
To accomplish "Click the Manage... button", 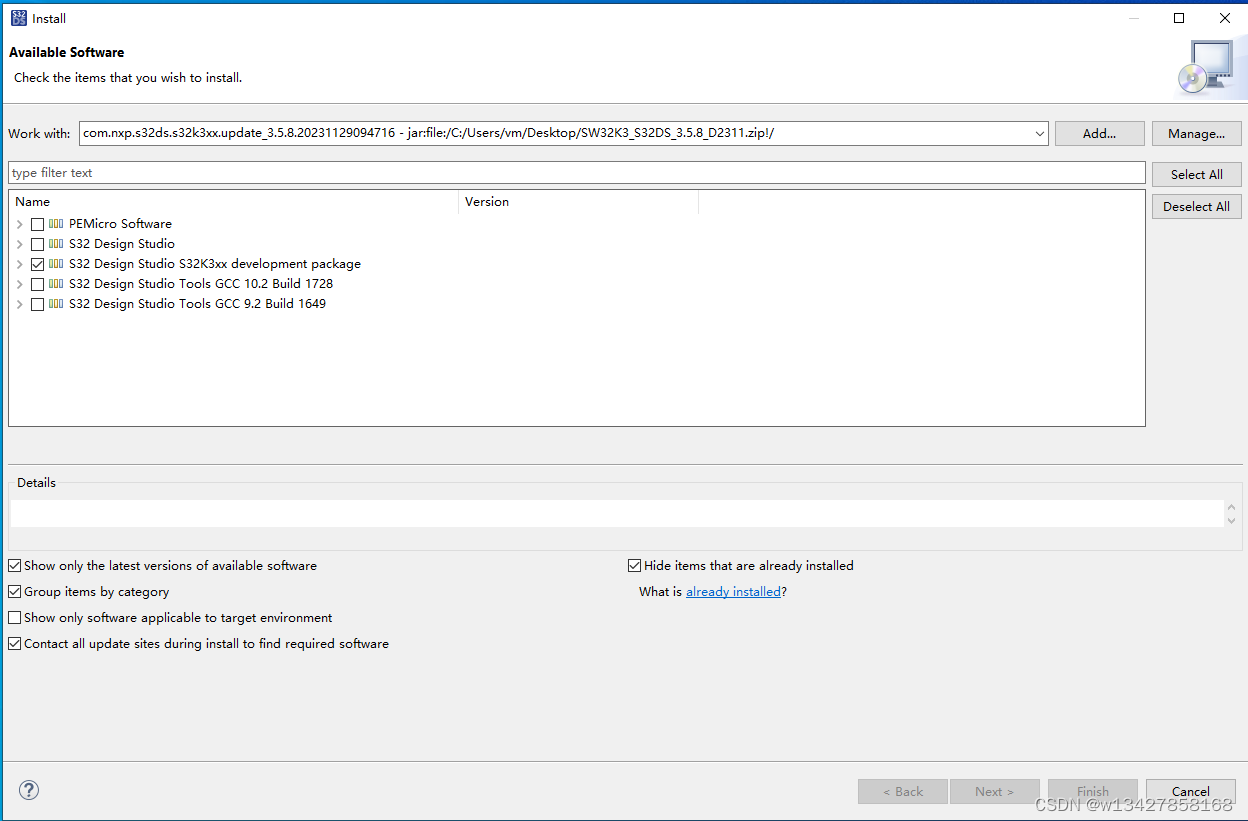I will point(1197,133).
